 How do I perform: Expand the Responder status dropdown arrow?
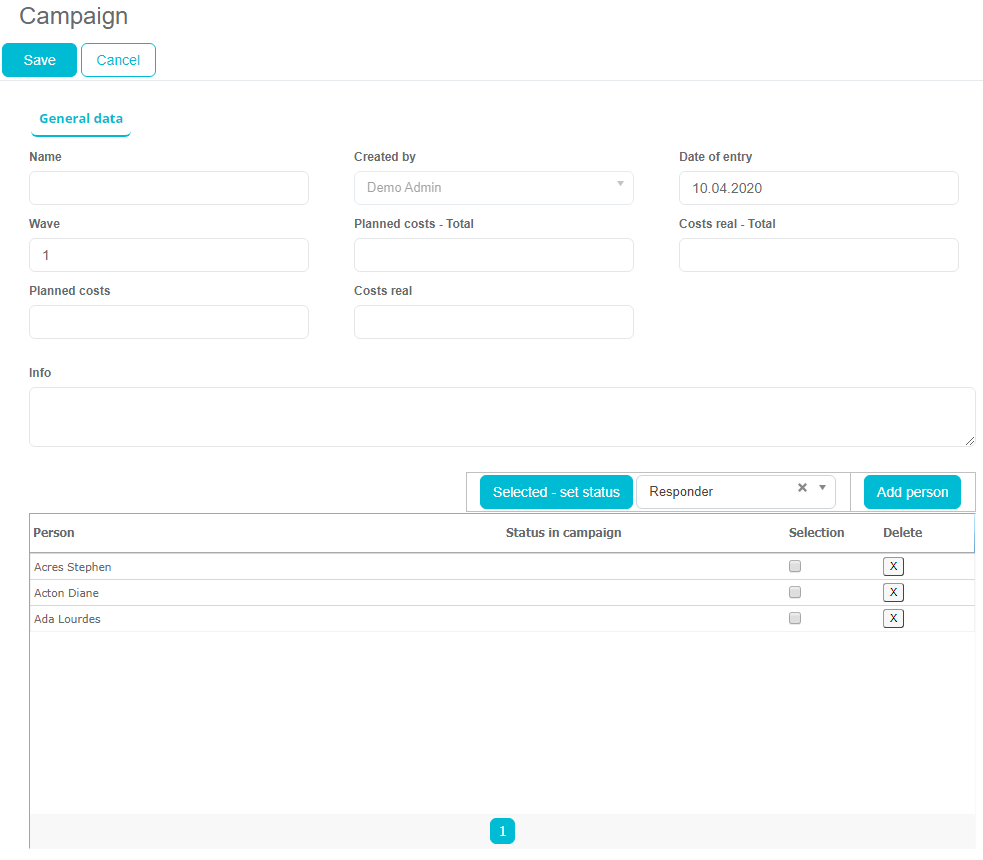(822, 488)
